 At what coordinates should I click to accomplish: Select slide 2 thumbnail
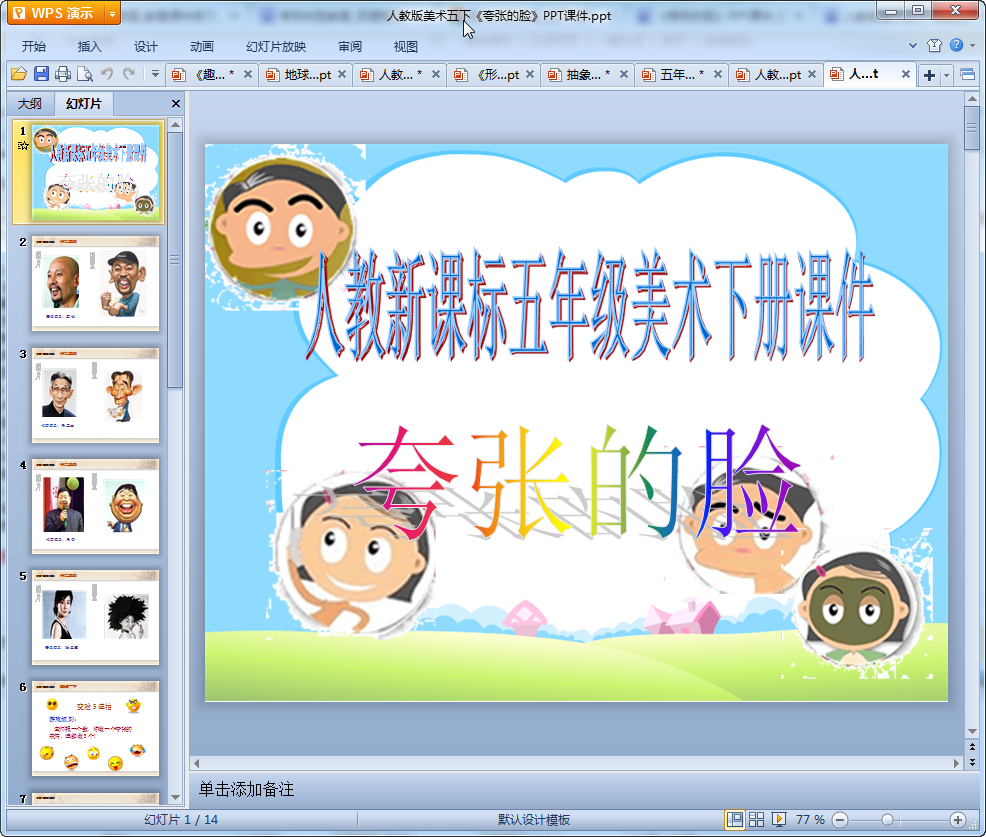96,284
